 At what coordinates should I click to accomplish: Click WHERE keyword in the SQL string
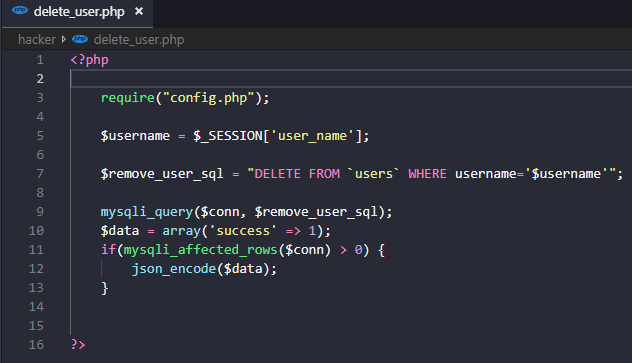pyautogui.click(x=428, y=174)
